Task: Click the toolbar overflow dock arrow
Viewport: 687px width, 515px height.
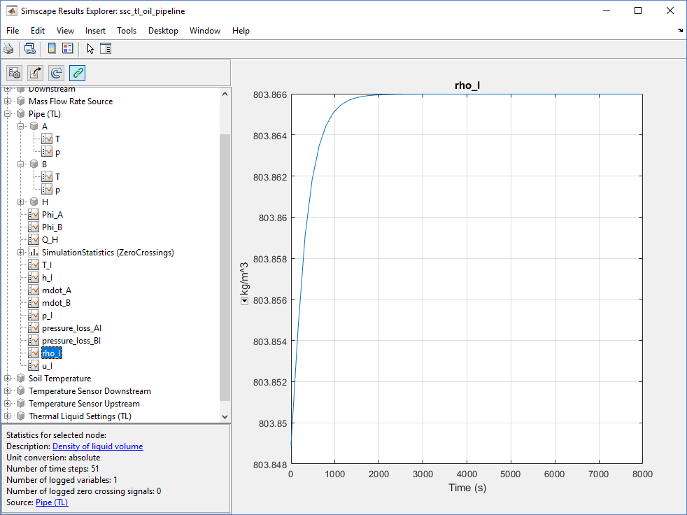Action: [680, 30]
